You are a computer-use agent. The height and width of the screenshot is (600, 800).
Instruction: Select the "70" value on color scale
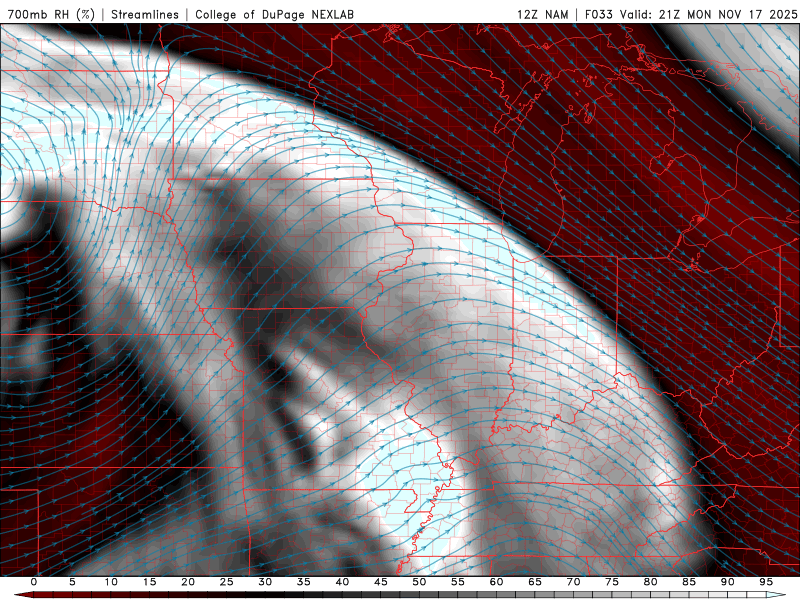[x=573, y=582]
